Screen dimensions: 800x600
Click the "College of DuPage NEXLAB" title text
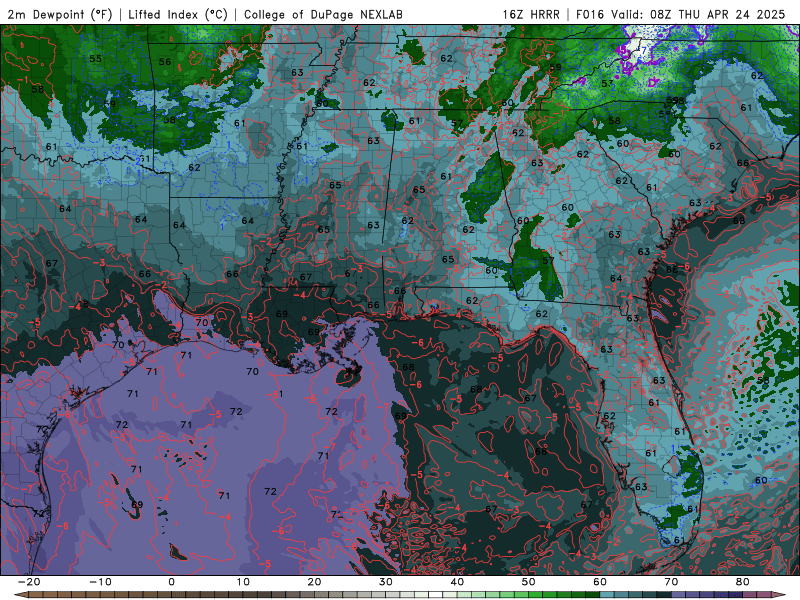(323, 15)
